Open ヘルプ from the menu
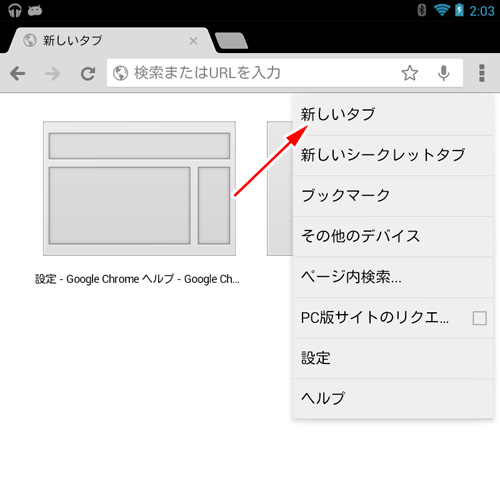 (x=393, y=399)
